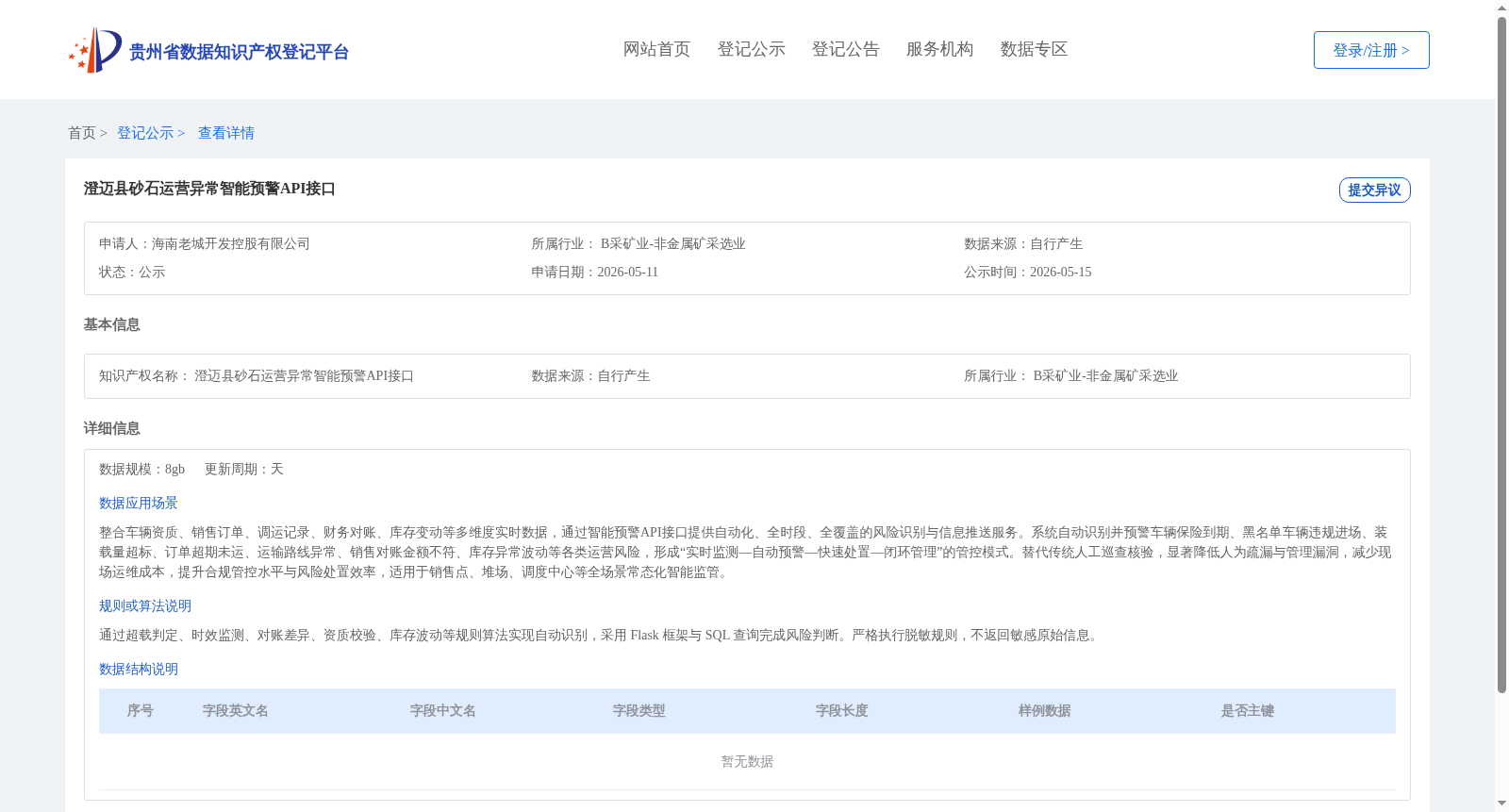The width and height of the screenshot is (1509, 812).
Task: Click the 字段中文名 column header
Action: [x=443, y=710]
